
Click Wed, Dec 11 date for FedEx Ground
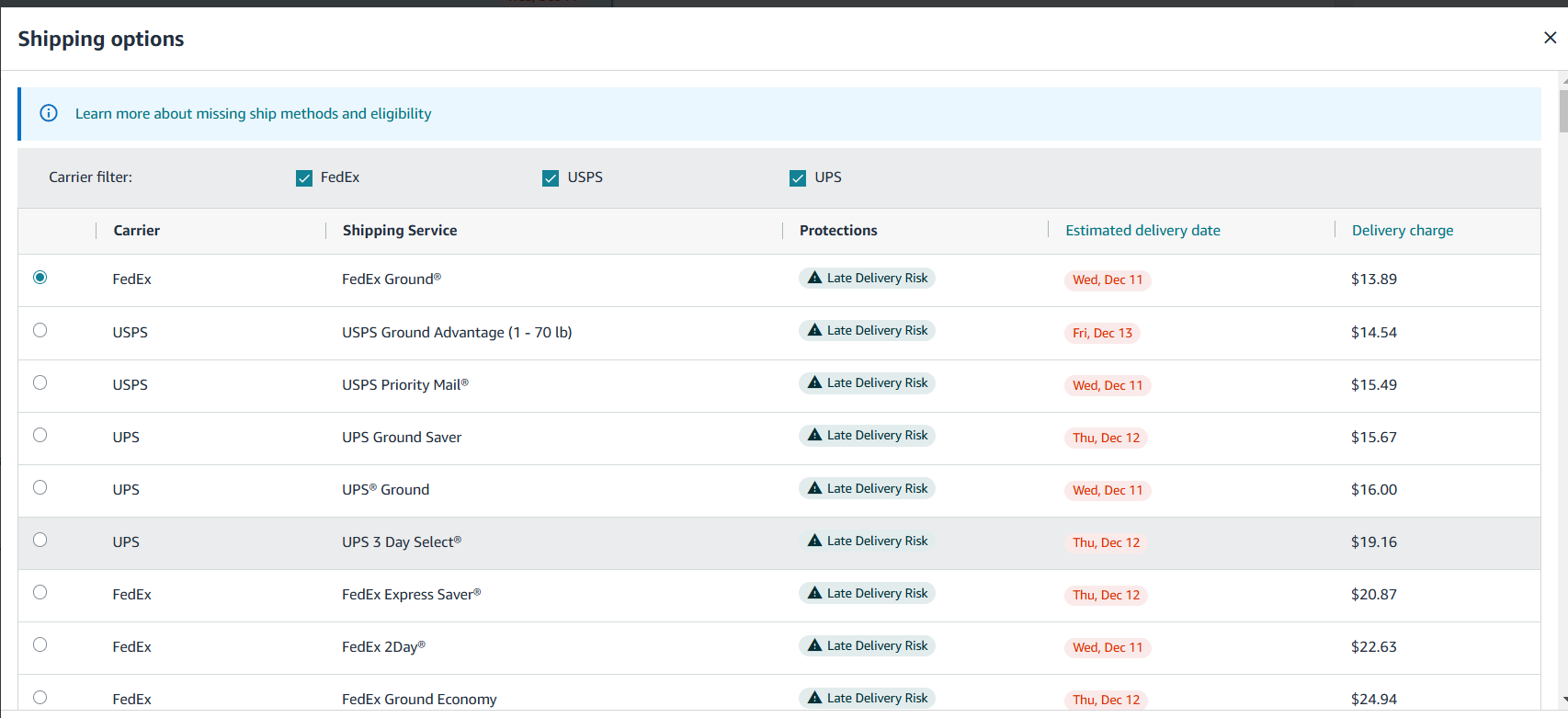click(1108, 280)
